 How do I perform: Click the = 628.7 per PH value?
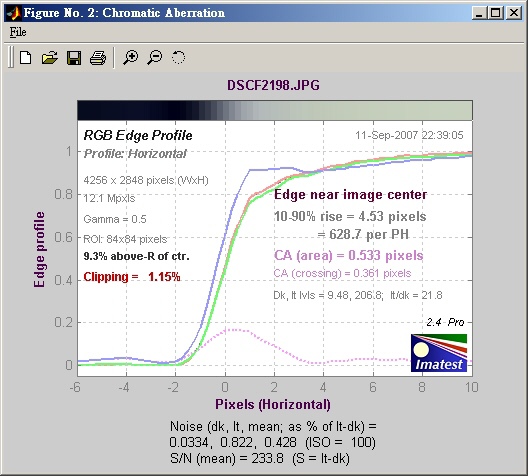363,234
